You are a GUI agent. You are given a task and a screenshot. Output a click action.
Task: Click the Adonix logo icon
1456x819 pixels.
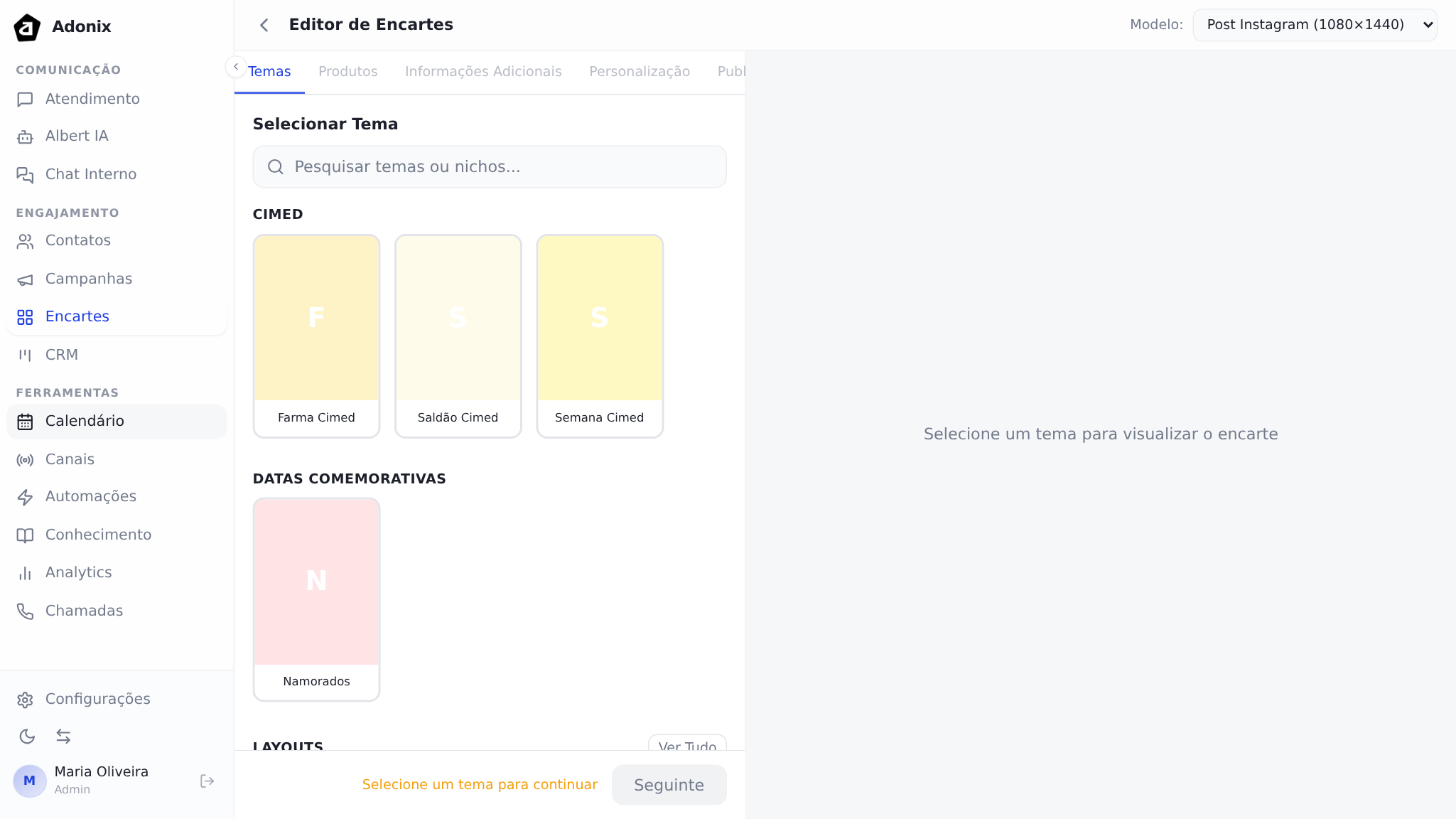27,27
